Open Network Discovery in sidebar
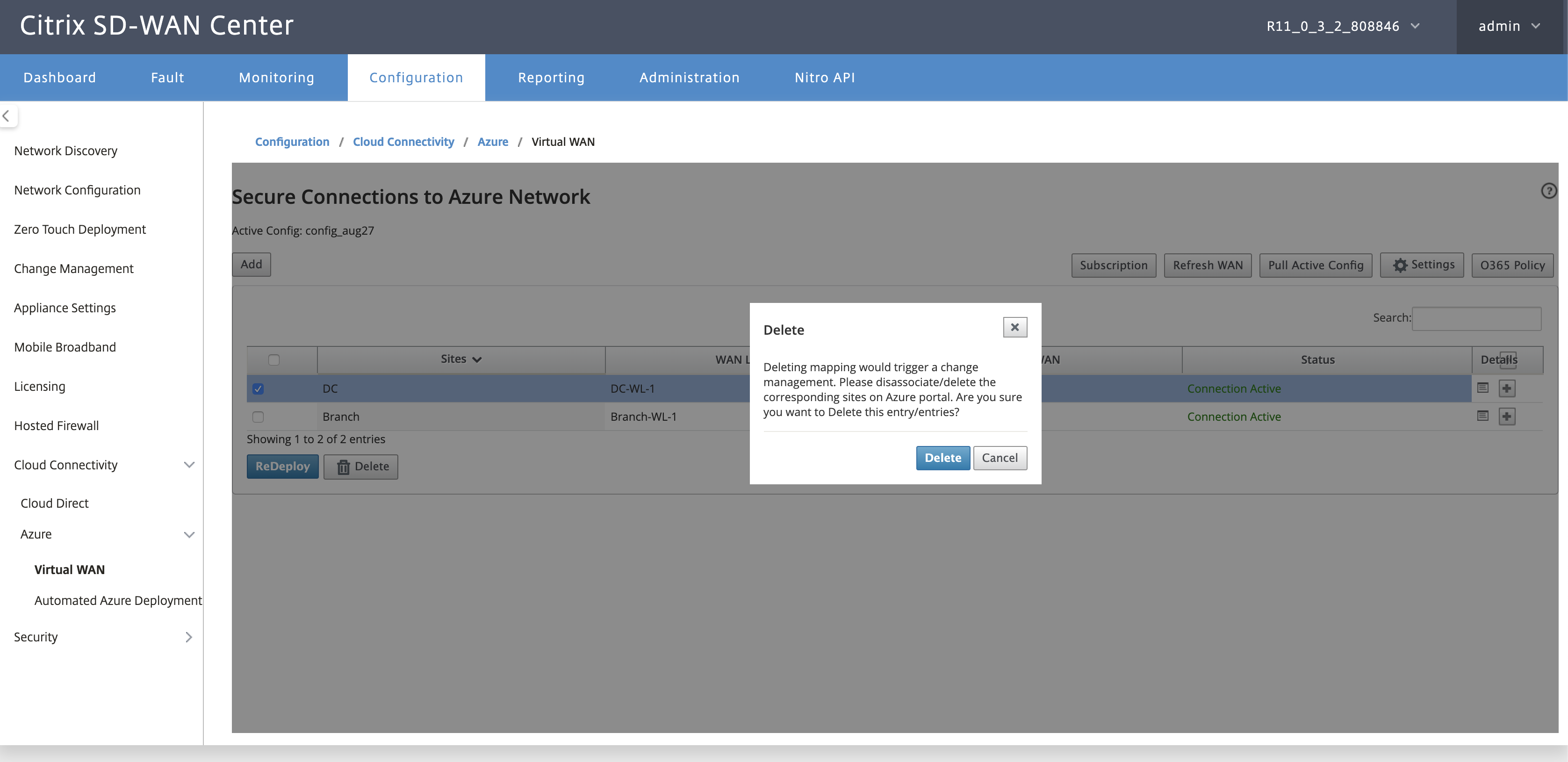This screenshot has height=762, width=1568. (66, 151)
